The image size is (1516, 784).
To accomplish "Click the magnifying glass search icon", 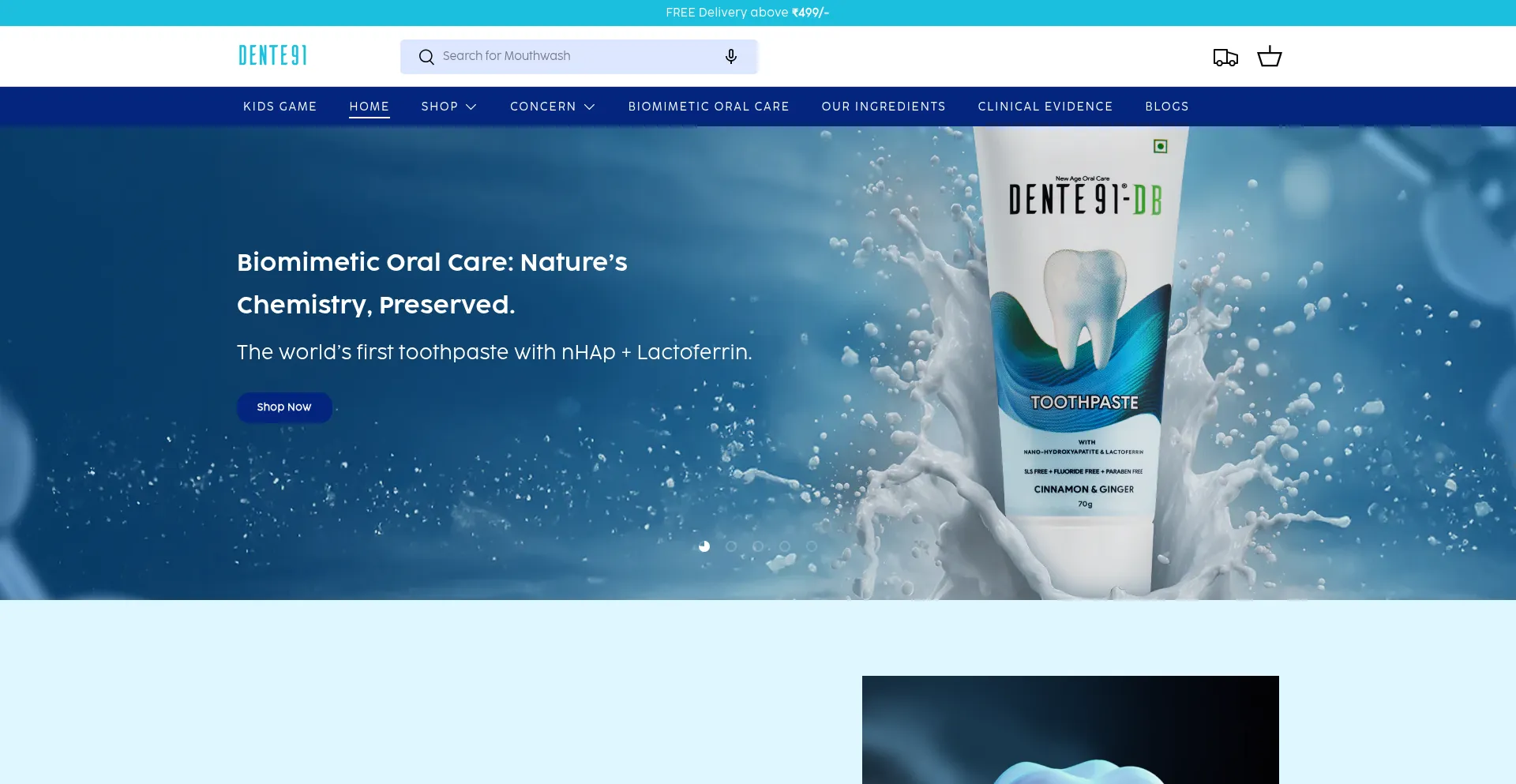I will click(426, 57).
